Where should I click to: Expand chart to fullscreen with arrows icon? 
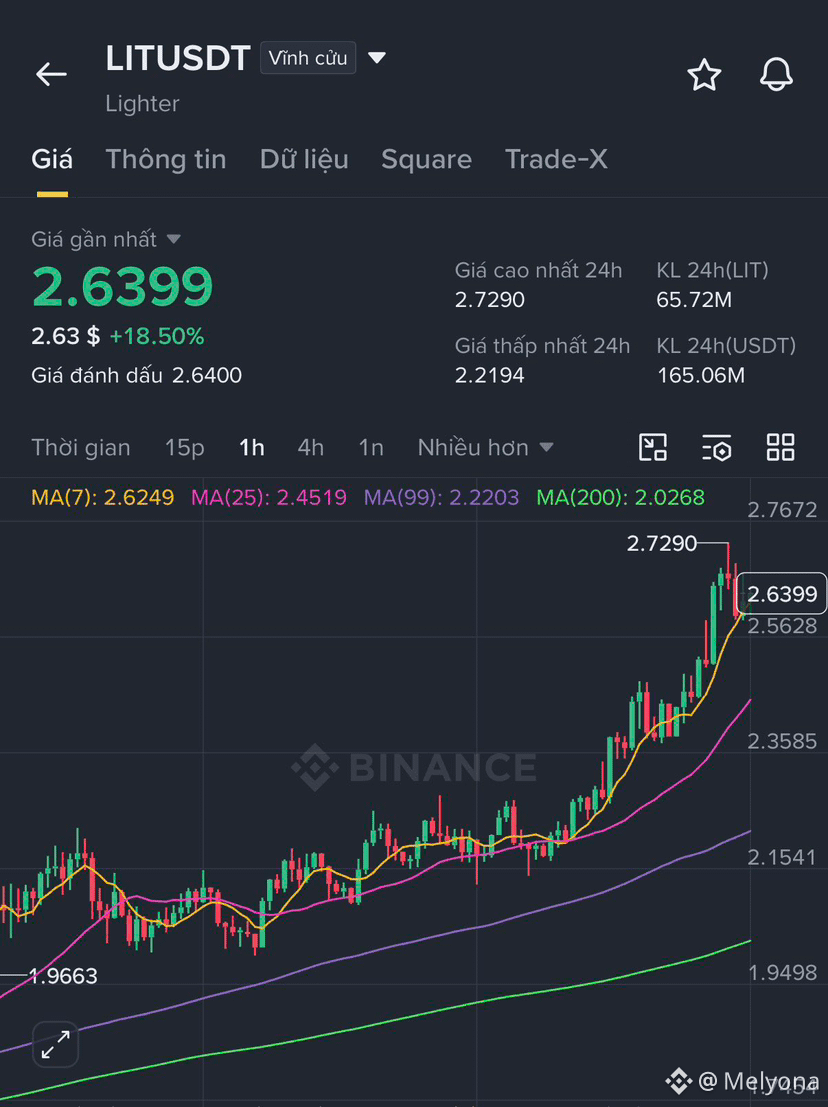56,1044
